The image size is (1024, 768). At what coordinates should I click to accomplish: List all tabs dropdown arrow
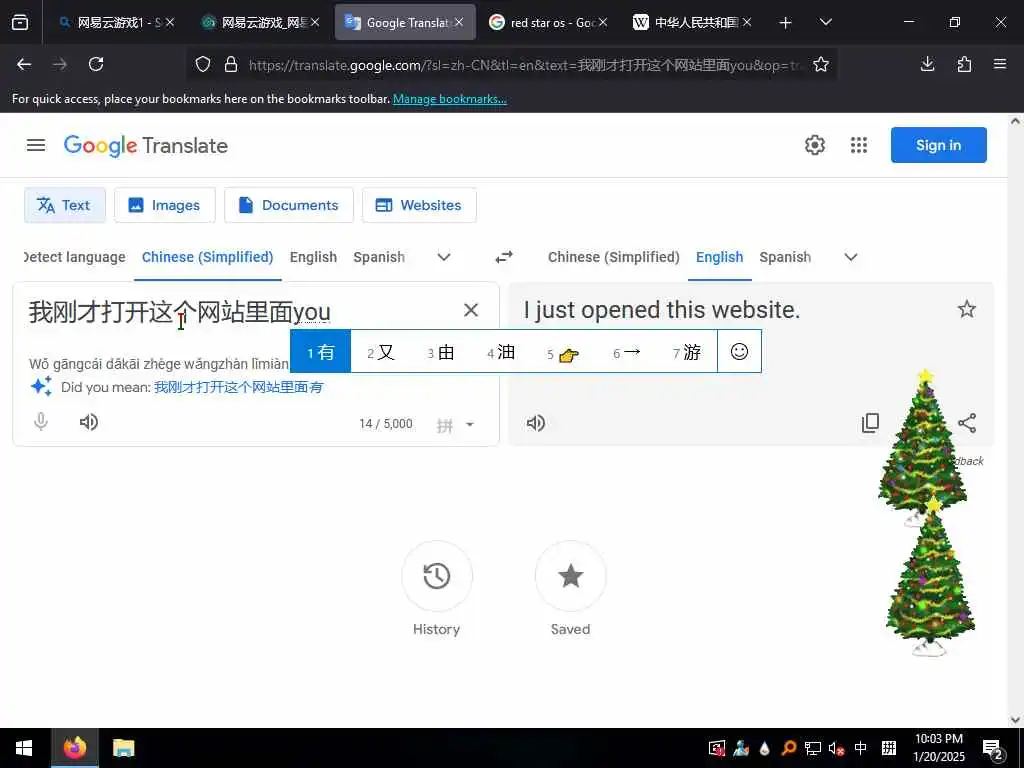(x=825, y=22)
